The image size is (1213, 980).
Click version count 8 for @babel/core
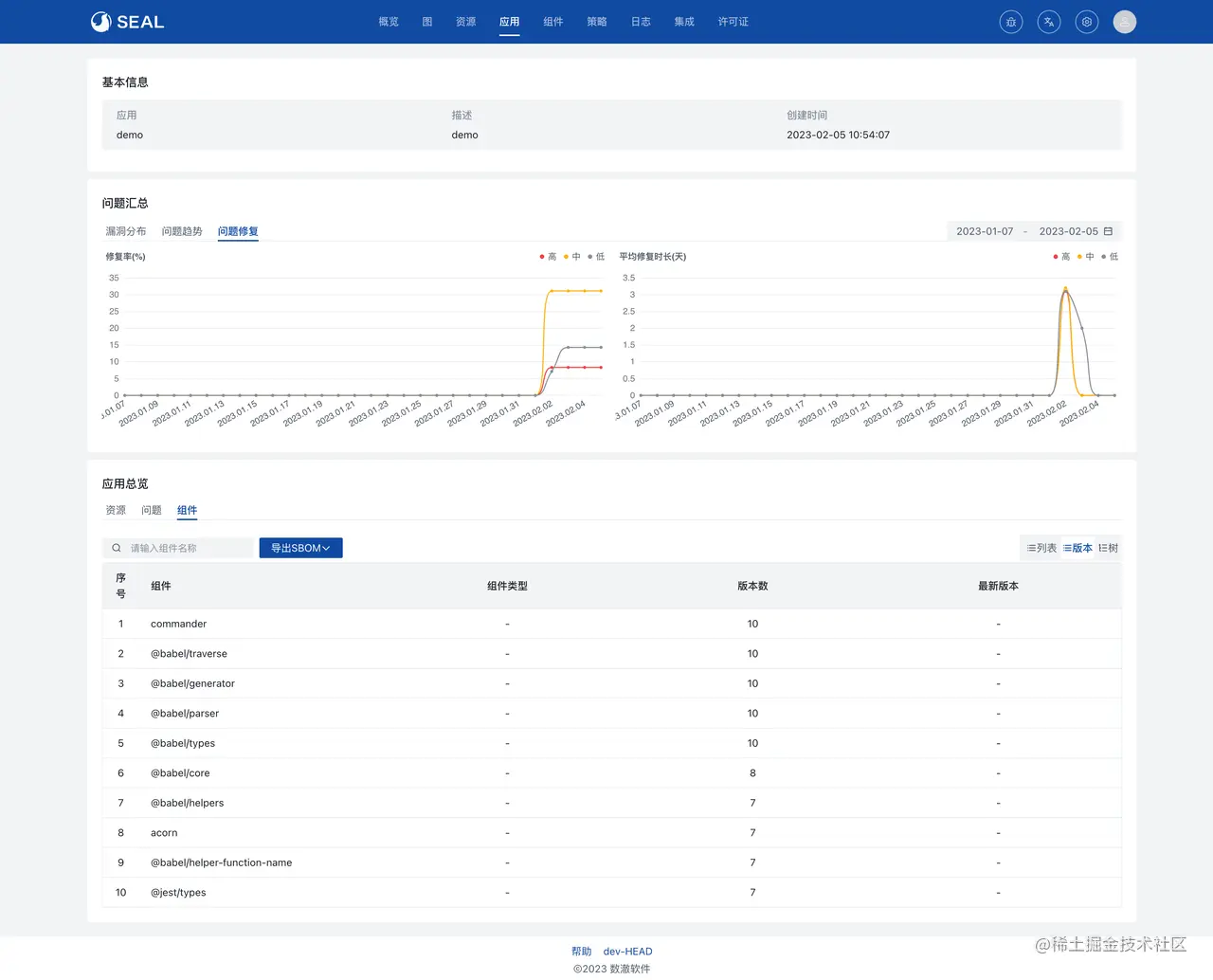(x=752, y=773)
